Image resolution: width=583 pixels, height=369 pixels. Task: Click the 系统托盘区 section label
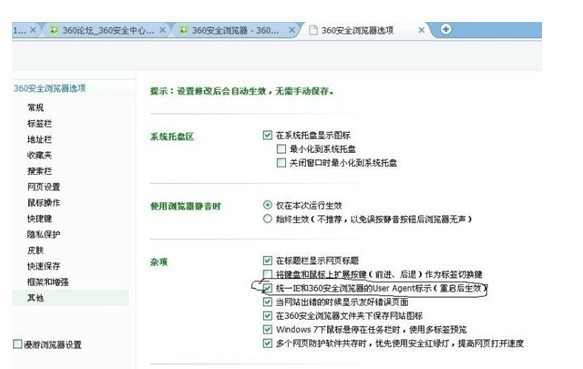click(172, 137)
